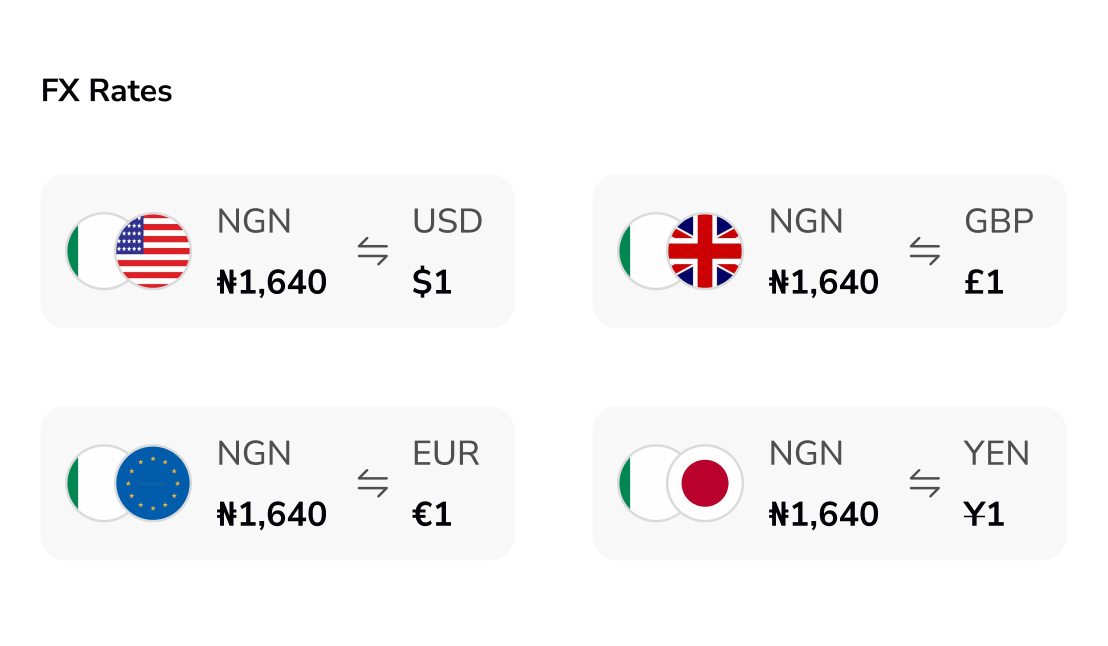Swap currencies in the NGN to GBP card
1108x646 pixels.
tap(925, 251)
